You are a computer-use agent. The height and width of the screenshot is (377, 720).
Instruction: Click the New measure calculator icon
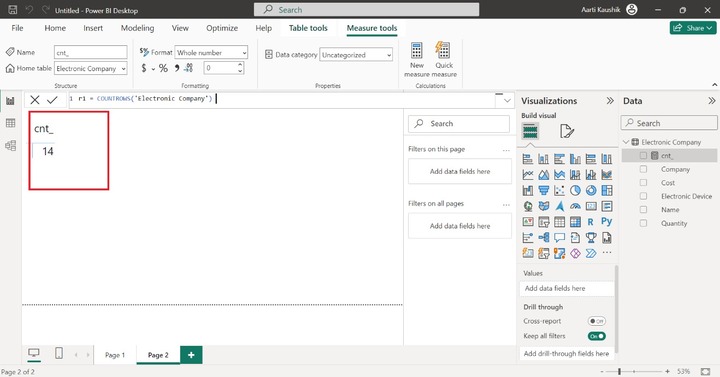click(416, 51)
